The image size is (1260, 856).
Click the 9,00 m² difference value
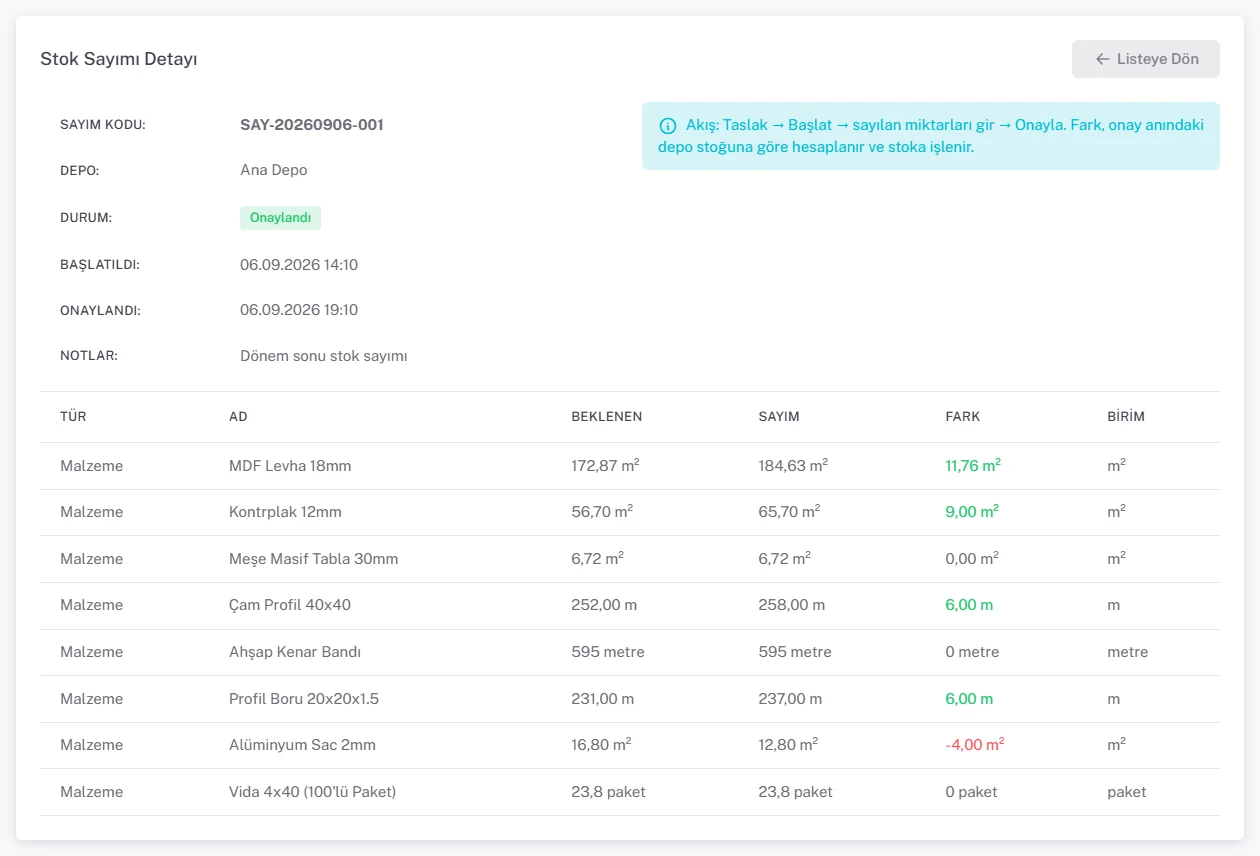(972, 512)
